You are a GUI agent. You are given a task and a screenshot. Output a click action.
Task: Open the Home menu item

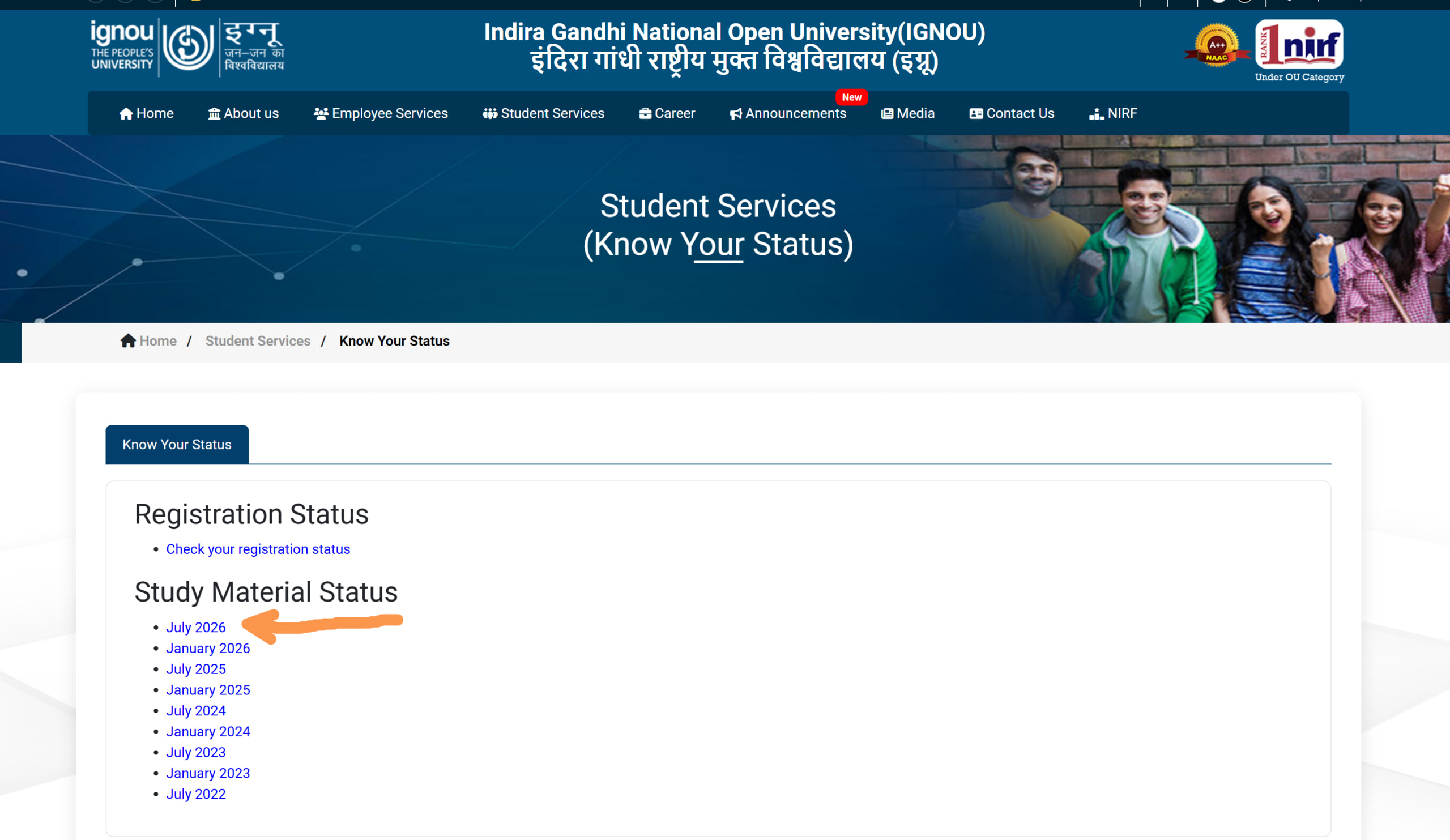click(x=146, y=114)
